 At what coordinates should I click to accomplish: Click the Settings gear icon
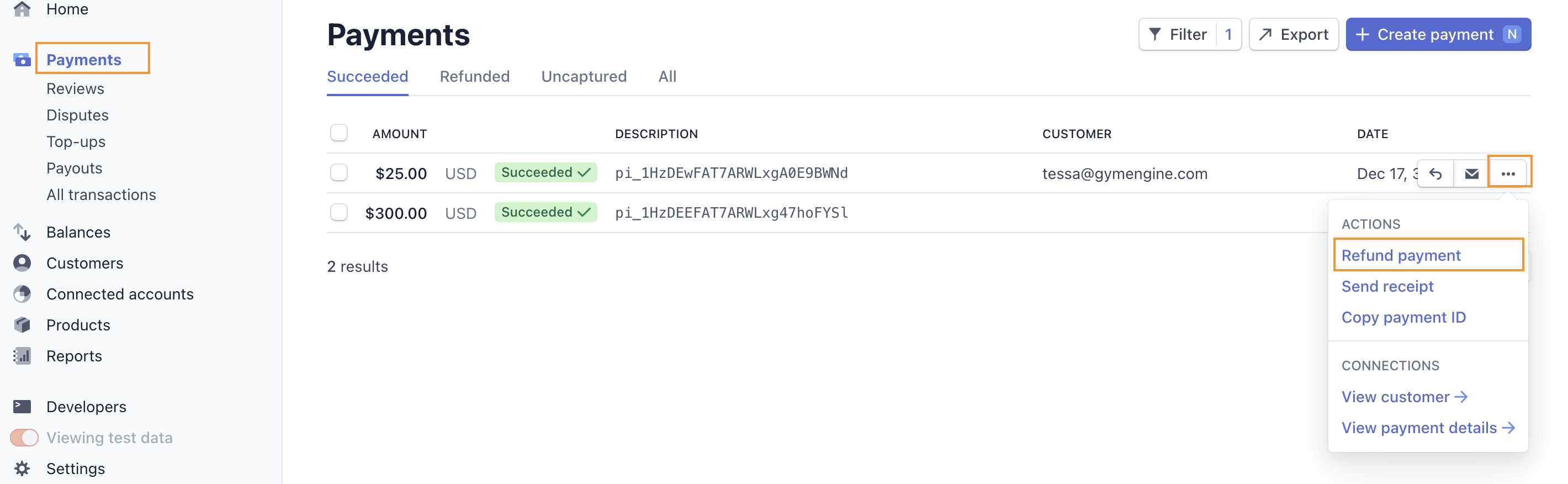pyautogui.click(x=22, y=469)
